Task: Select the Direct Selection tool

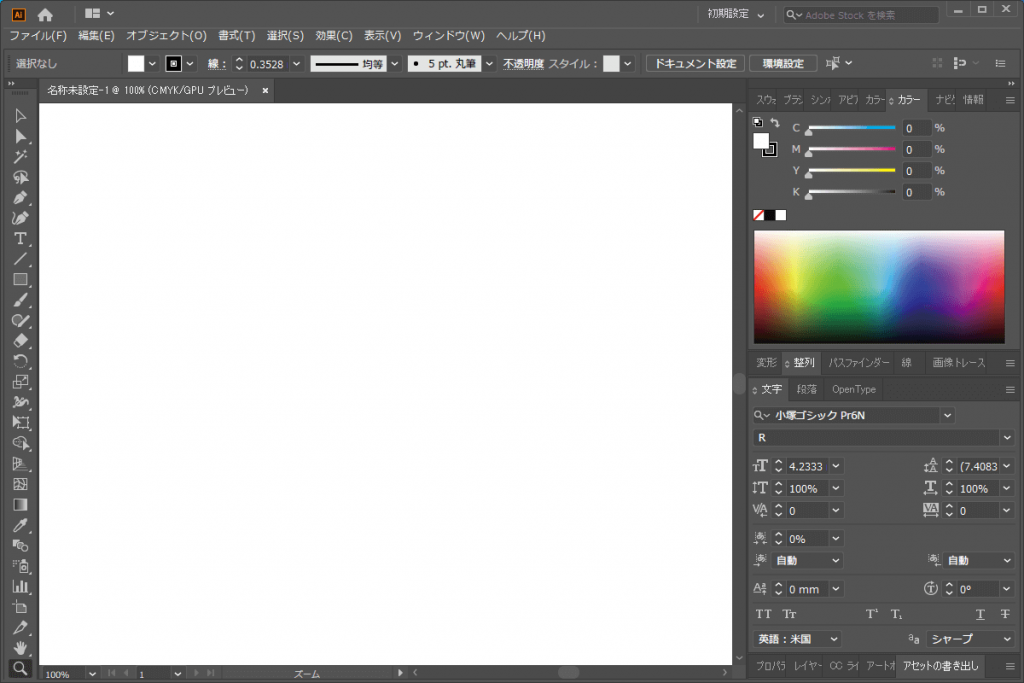Action: point(20,136)
